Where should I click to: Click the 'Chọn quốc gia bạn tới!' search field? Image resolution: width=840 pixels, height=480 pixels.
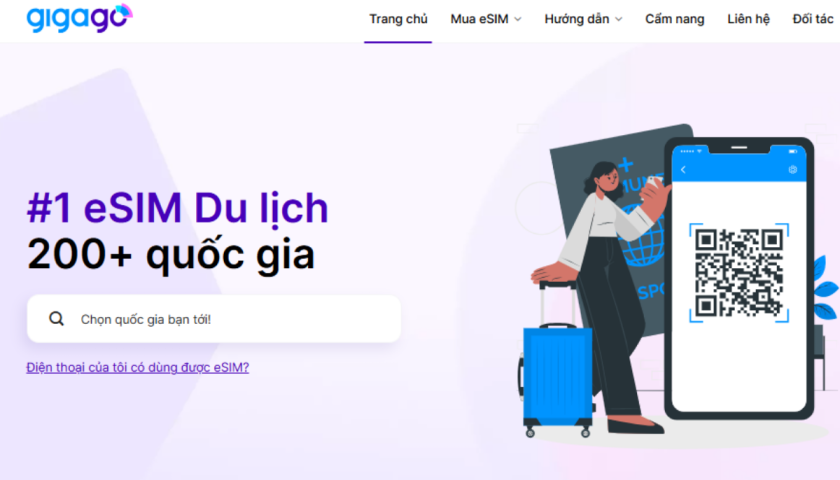[x=214, y=319]
